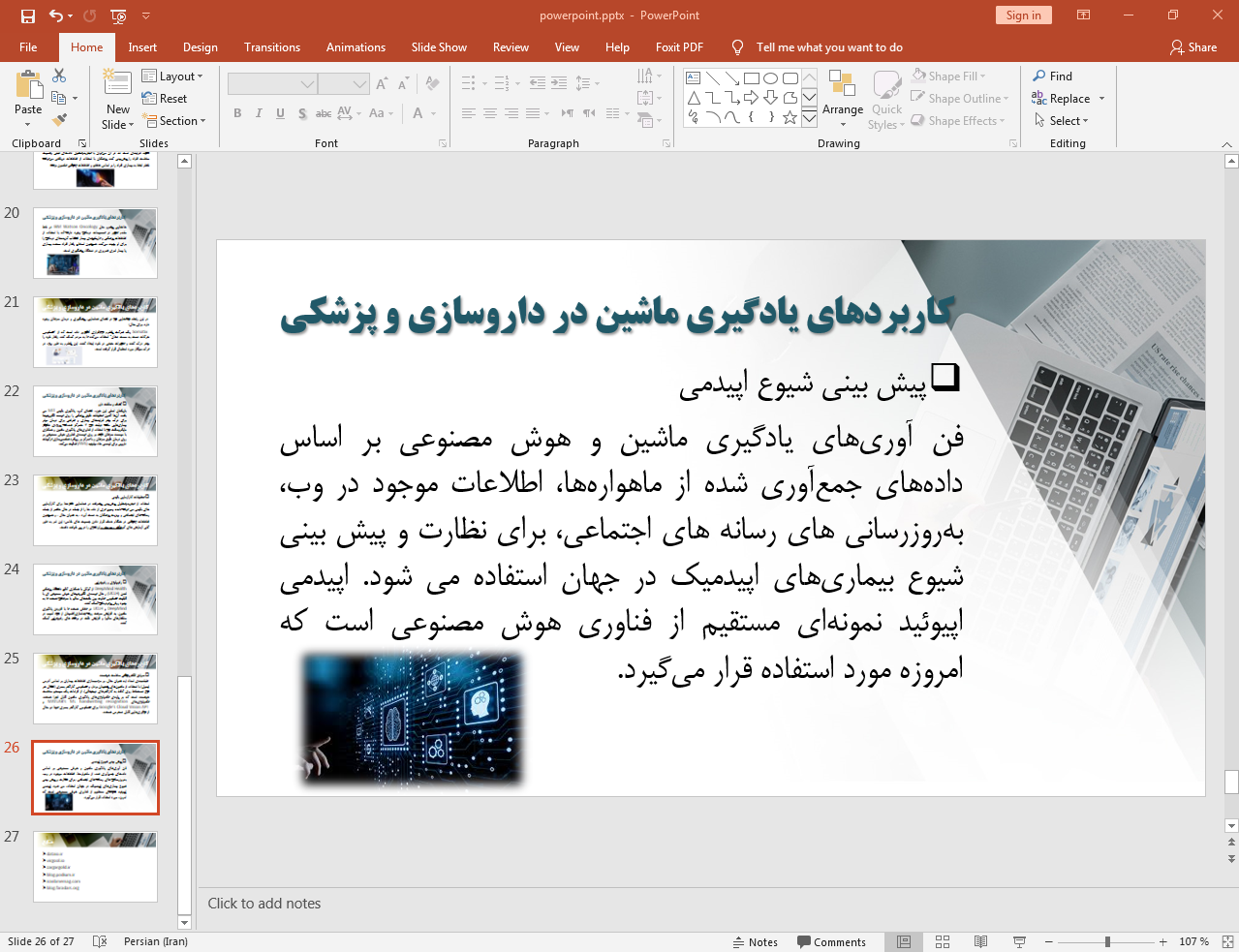This screenshot has height=952, width=1239.
Task: Click the Paste icon
Action: point(28,86)
